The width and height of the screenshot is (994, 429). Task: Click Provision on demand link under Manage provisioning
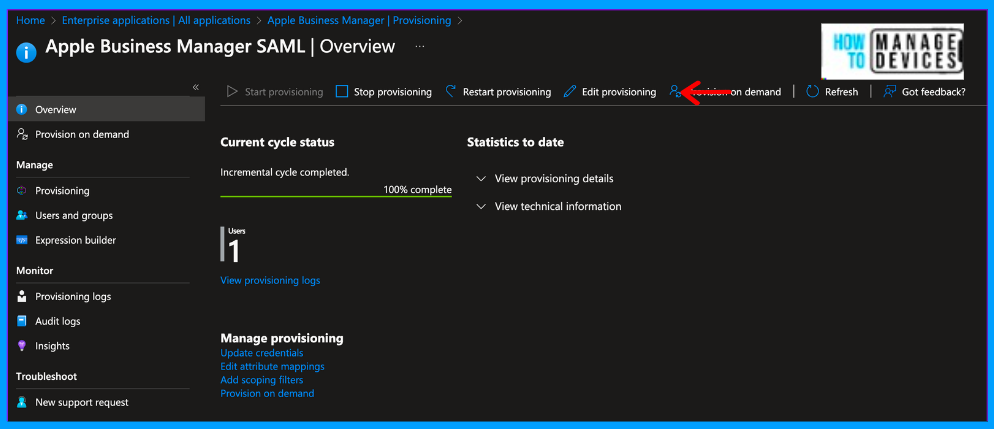coord(267,394)
